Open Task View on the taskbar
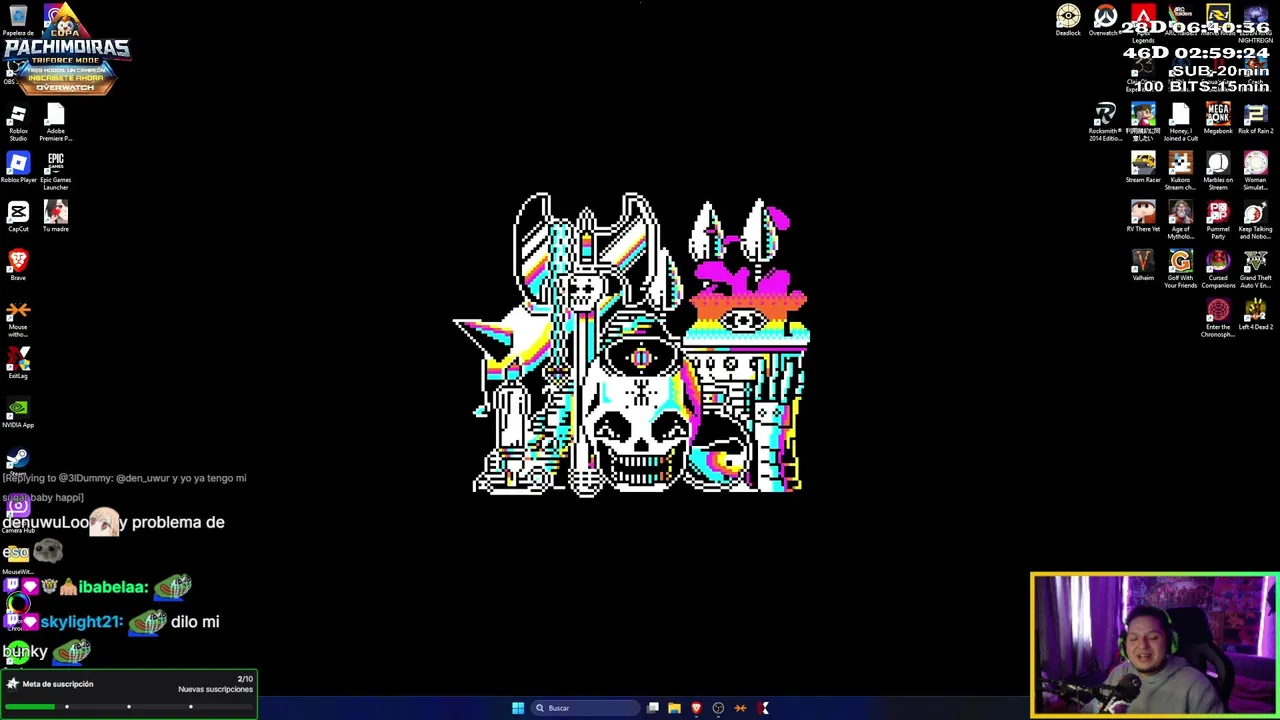 [653, 708]
